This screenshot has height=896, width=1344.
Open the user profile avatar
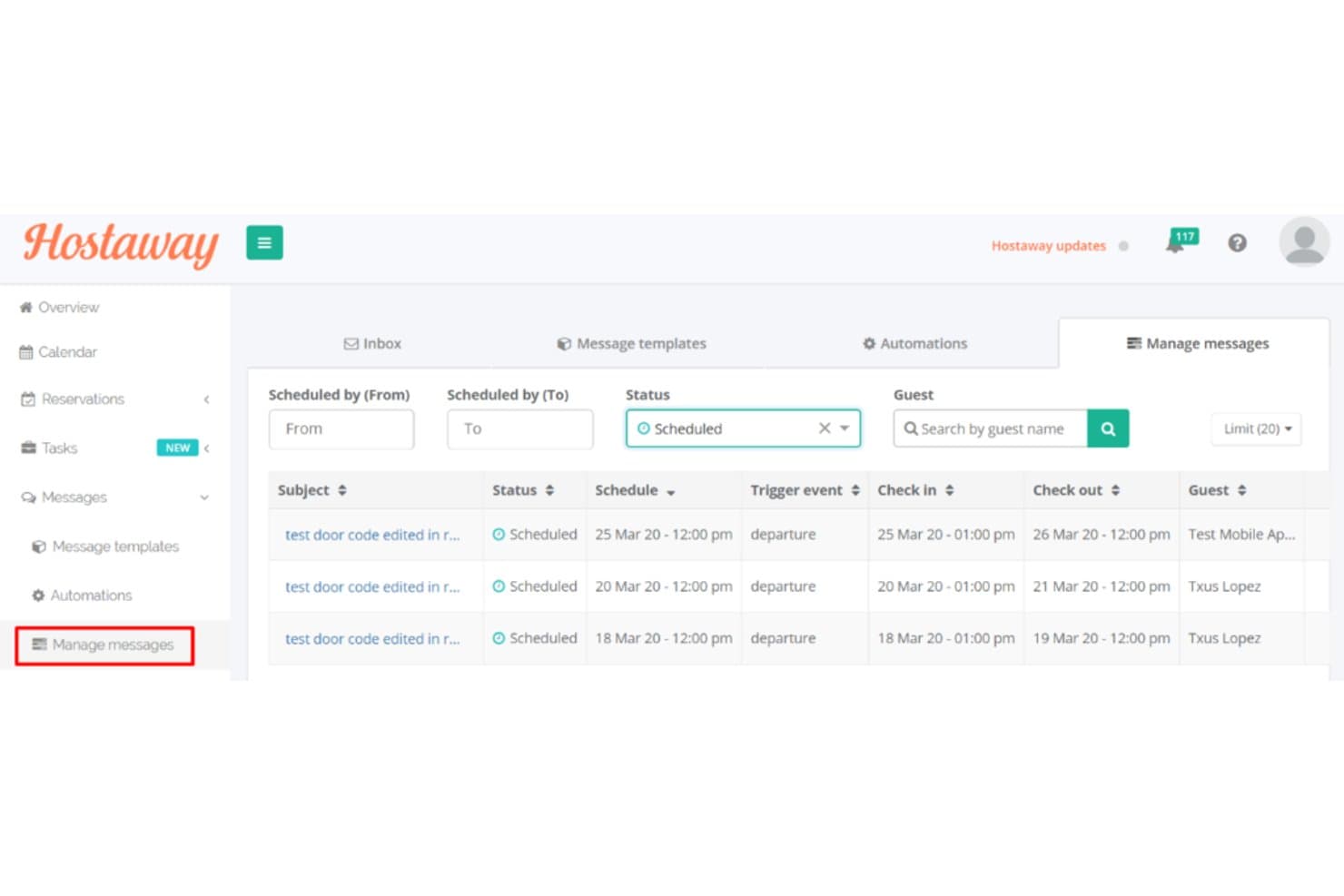(x=1304, y=241)
